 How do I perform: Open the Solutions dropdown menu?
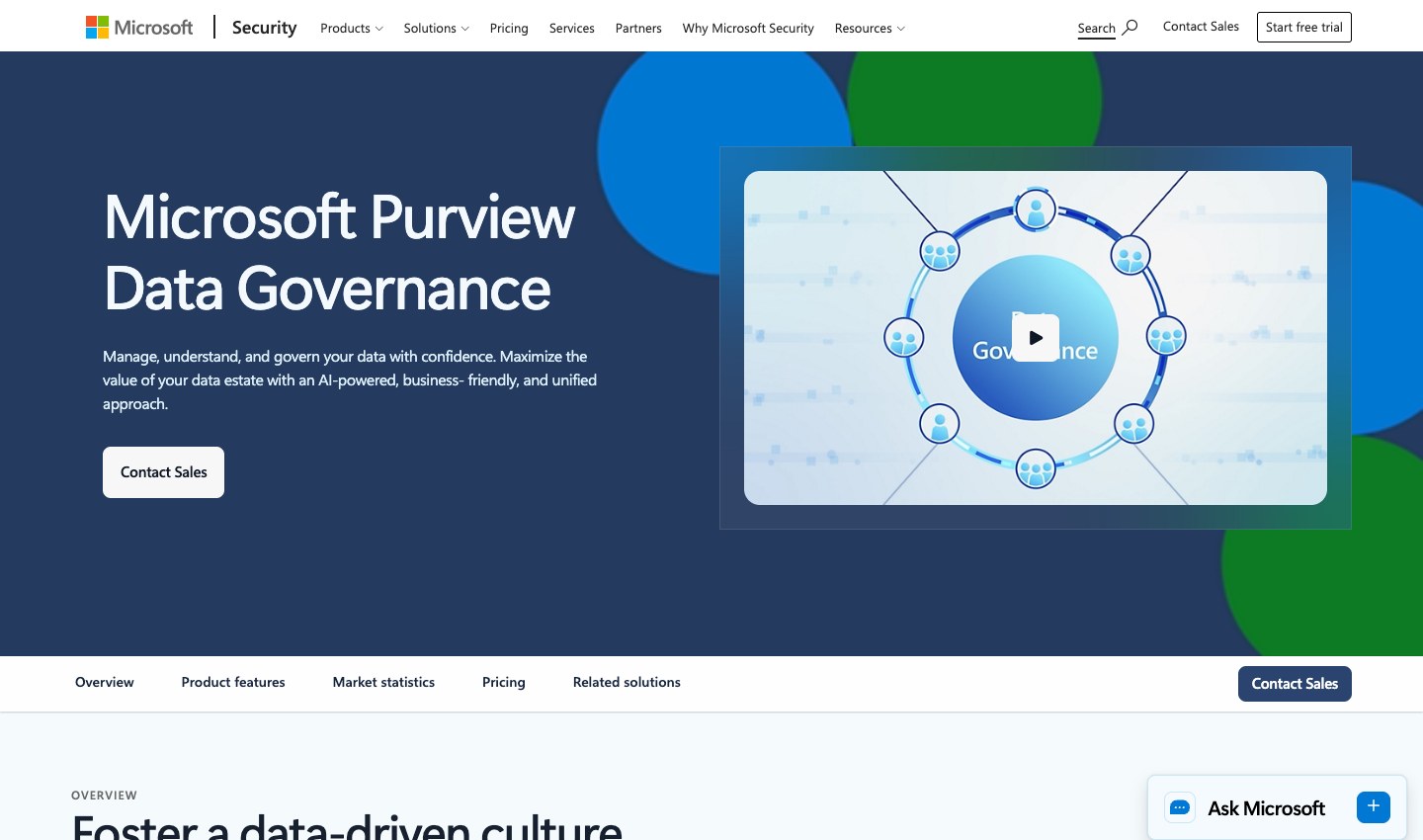[x=437, y=29]
